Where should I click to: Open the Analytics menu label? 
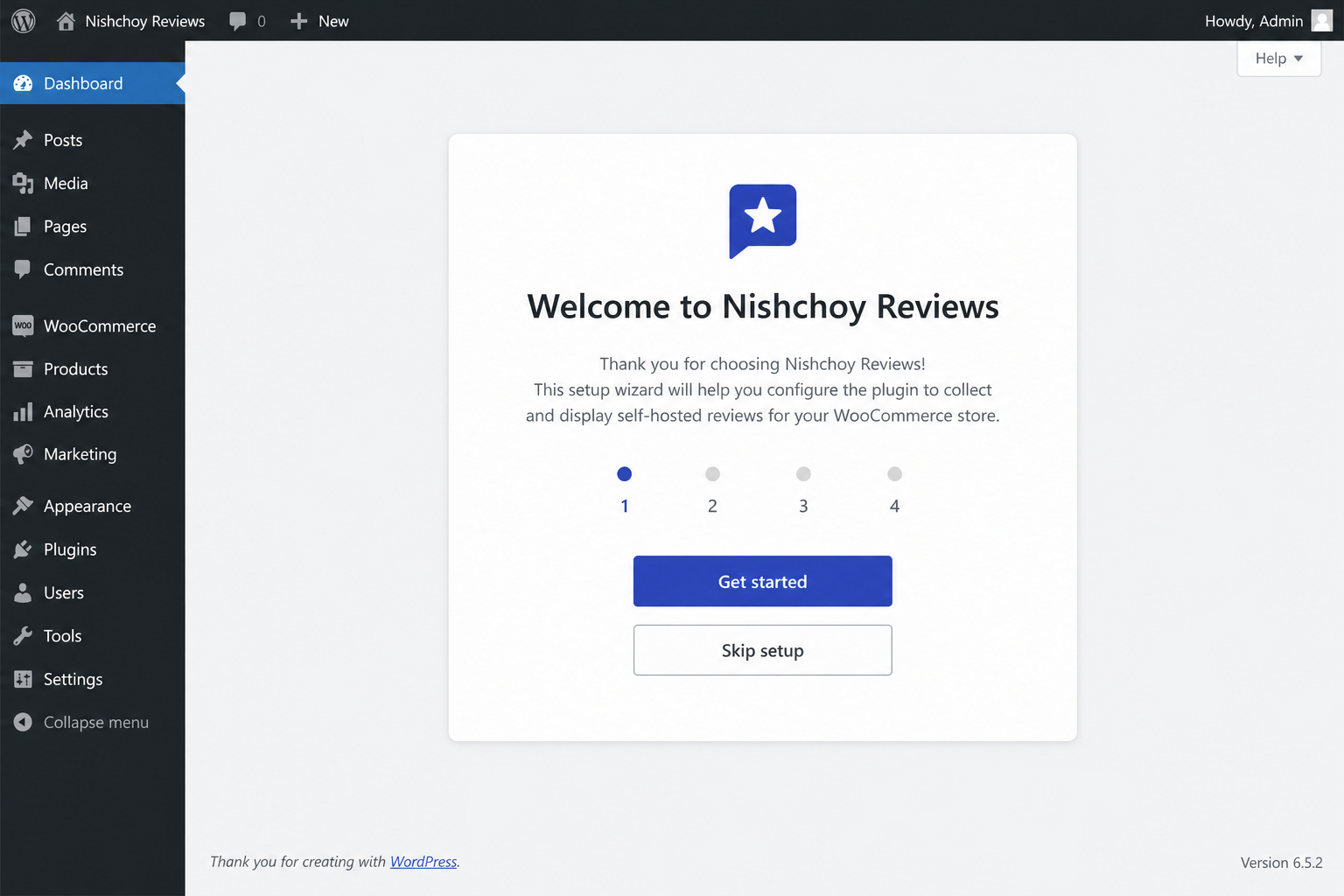click(x=76, y=412)
